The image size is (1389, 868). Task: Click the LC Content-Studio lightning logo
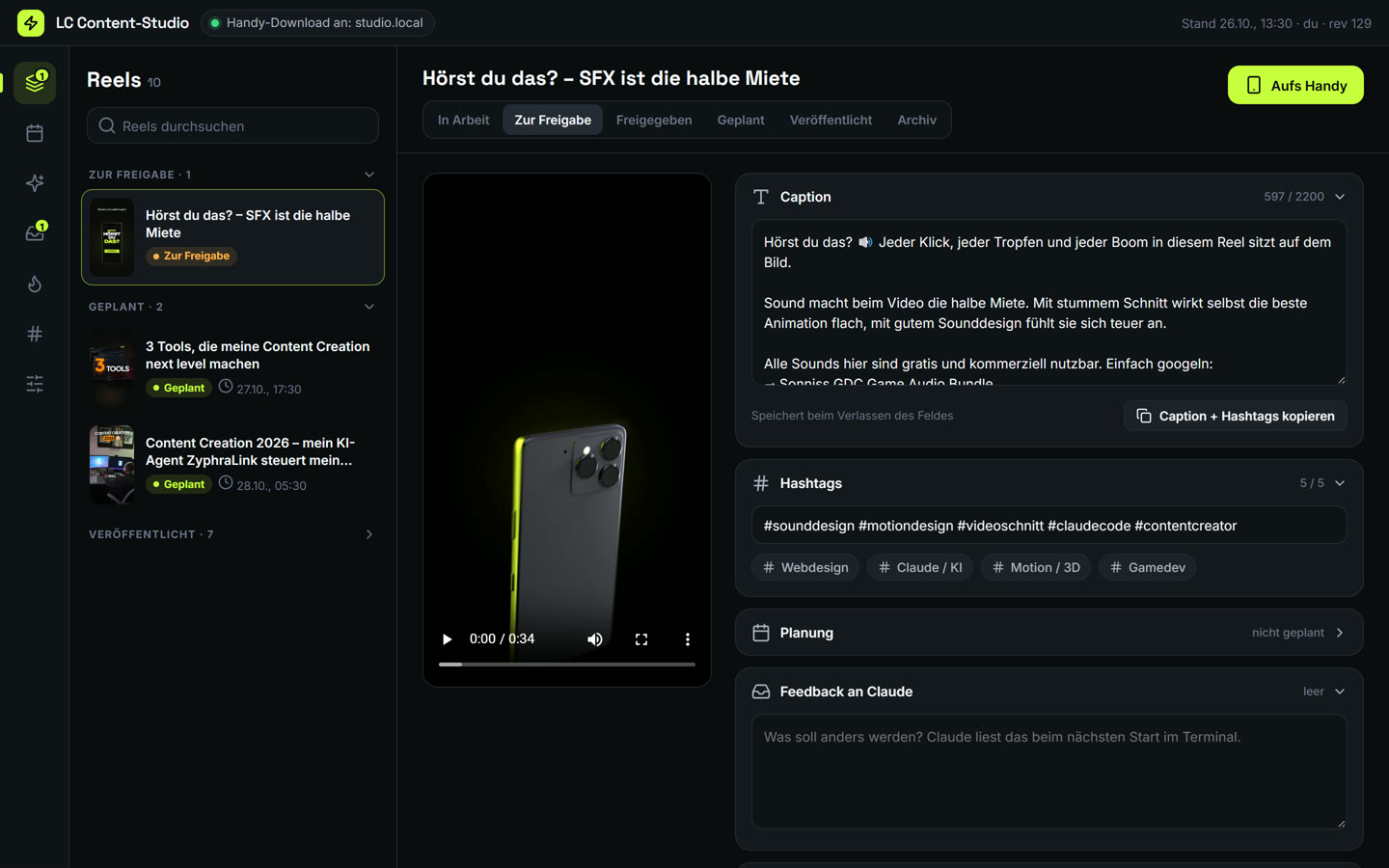[x=31, y=23]
